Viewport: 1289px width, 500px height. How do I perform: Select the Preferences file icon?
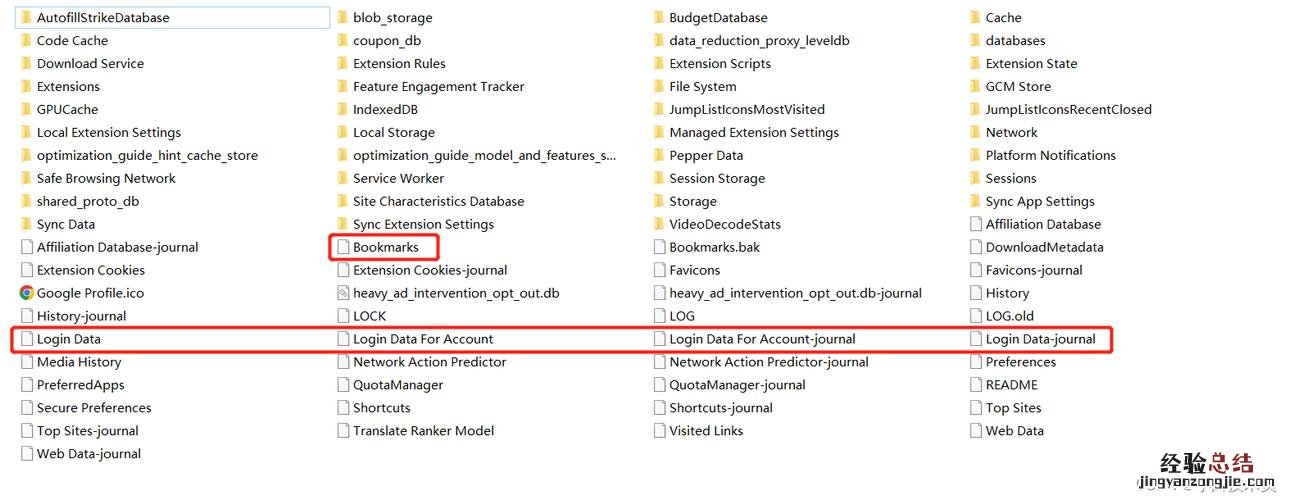click(x=976, y=362)
